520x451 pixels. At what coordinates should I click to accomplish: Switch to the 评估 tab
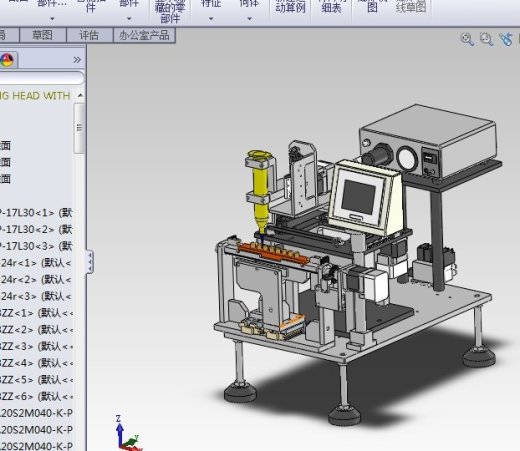pos(89,35)
